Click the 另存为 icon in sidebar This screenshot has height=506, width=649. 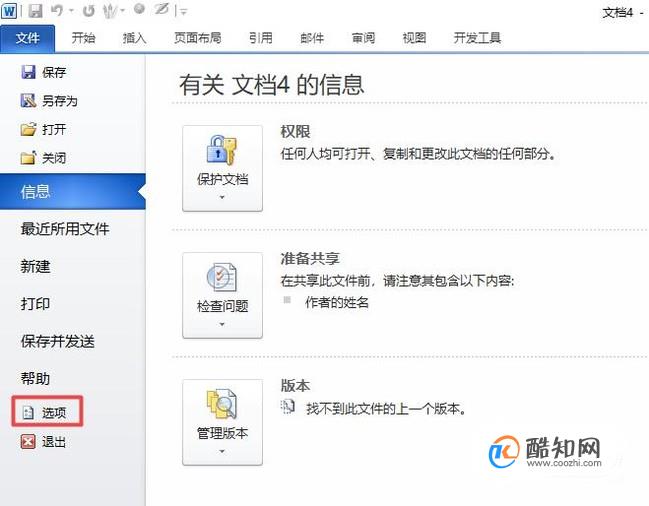(28, 101)
